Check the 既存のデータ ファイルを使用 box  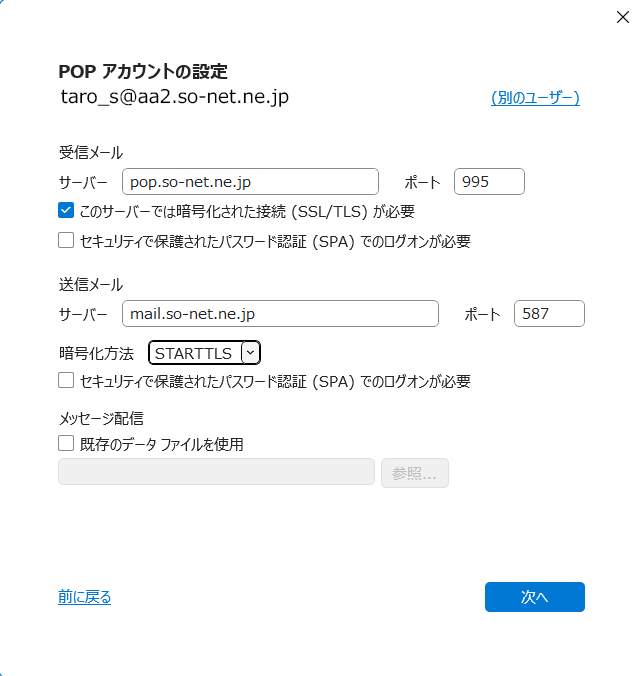coord(66,443)
